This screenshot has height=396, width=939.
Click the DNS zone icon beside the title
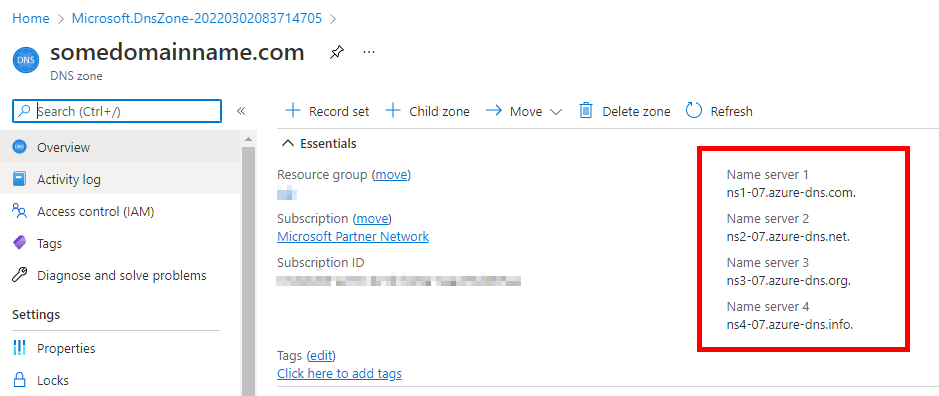[x=26, y=61]
